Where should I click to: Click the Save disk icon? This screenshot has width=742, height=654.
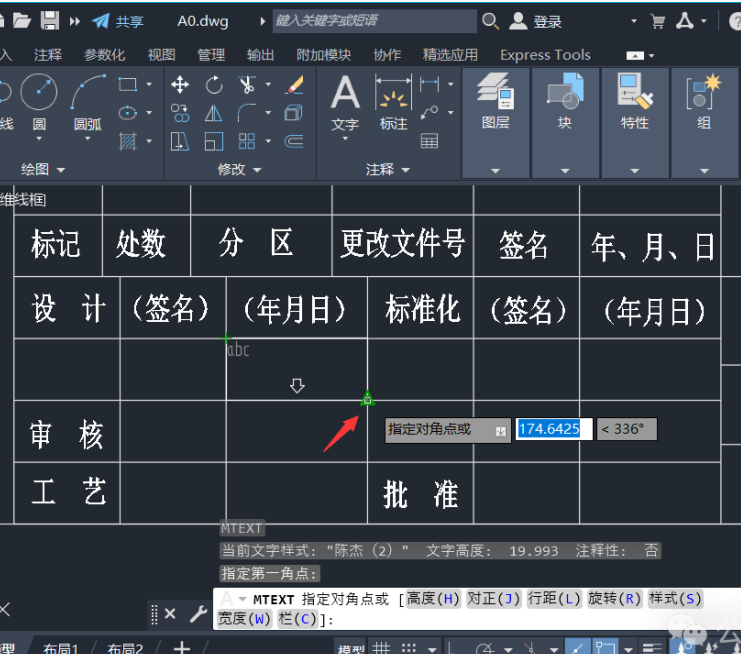click(x=50, y=21)
